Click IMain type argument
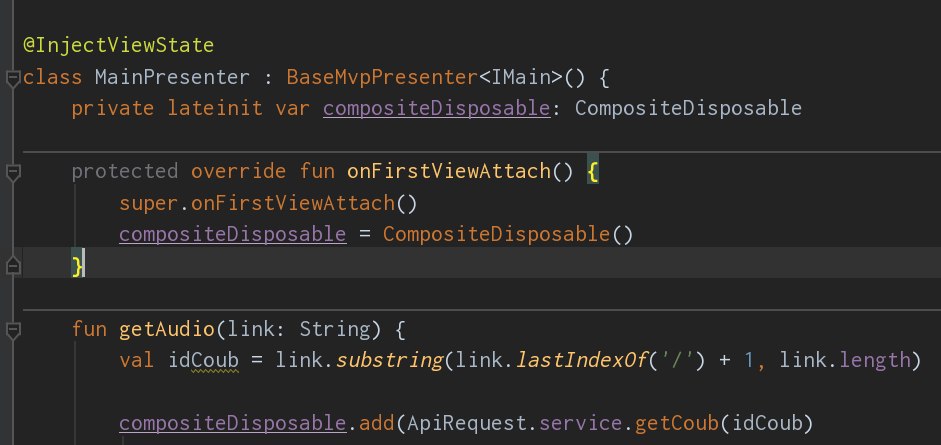This screenshot has height=445, width=941. (x=520, y=77)
